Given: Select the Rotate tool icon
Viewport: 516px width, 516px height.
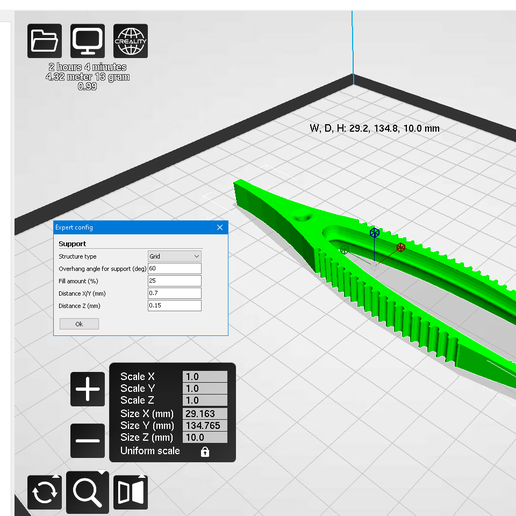Looking at the screenshot, I should pyautogui.click(x=45, y=492).
